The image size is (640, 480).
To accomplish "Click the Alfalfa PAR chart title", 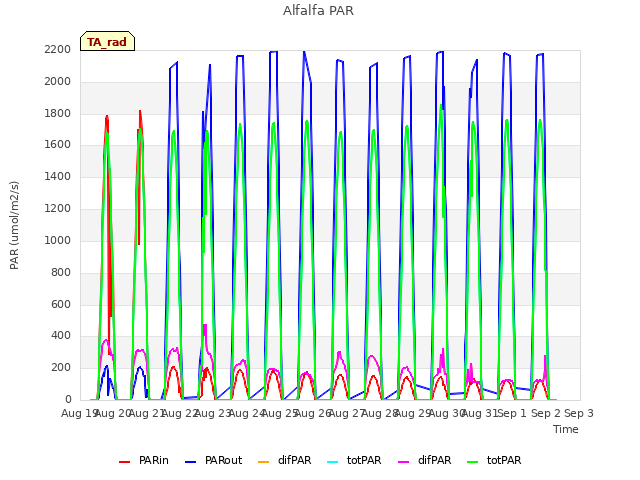I will click(318, 11).
